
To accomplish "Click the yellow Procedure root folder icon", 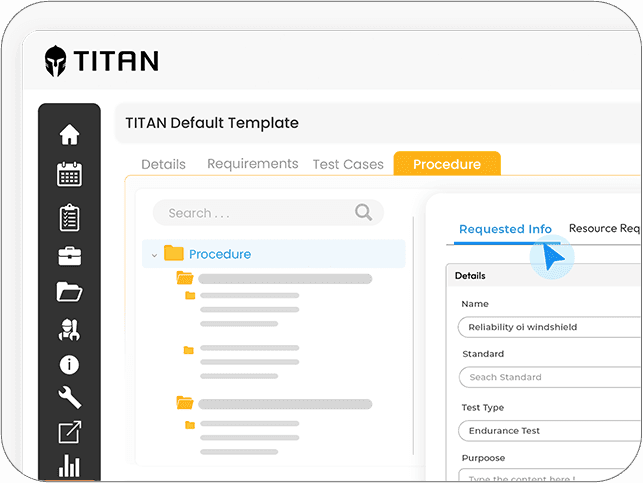I will [x=174, y=253].
